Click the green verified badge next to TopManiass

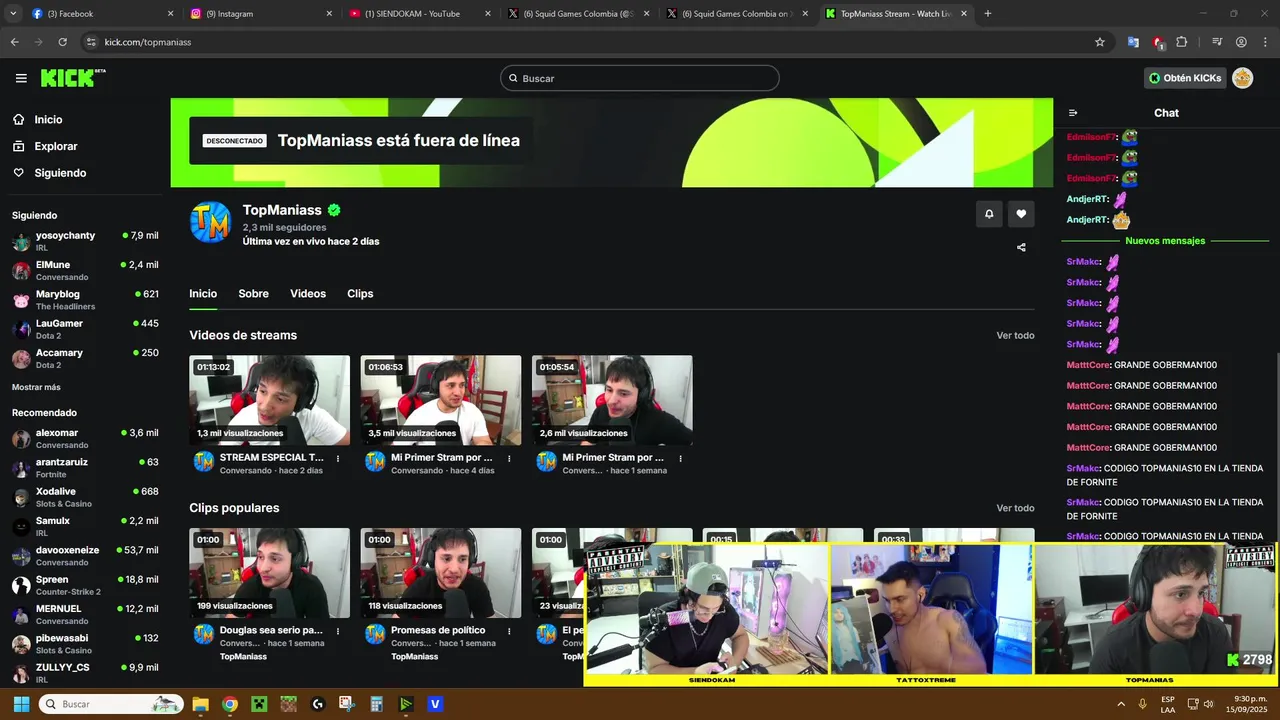[x=334, y=210]
